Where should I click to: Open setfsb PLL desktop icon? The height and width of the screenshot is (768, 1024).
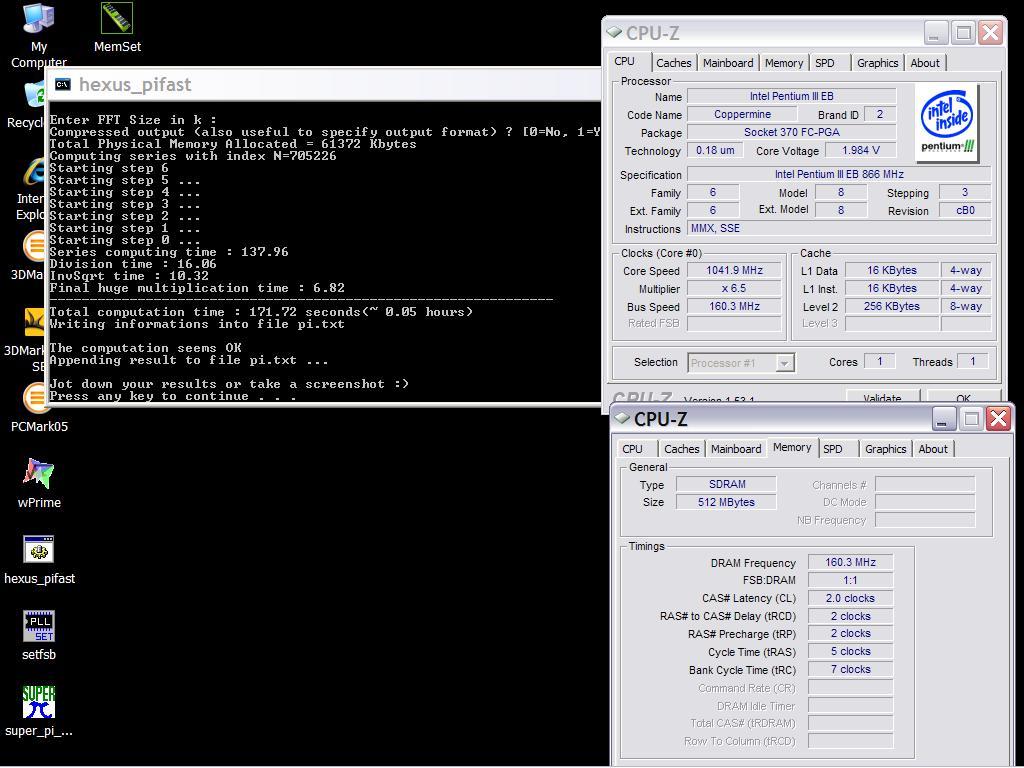pyautogui.click(x=39, y=626)
